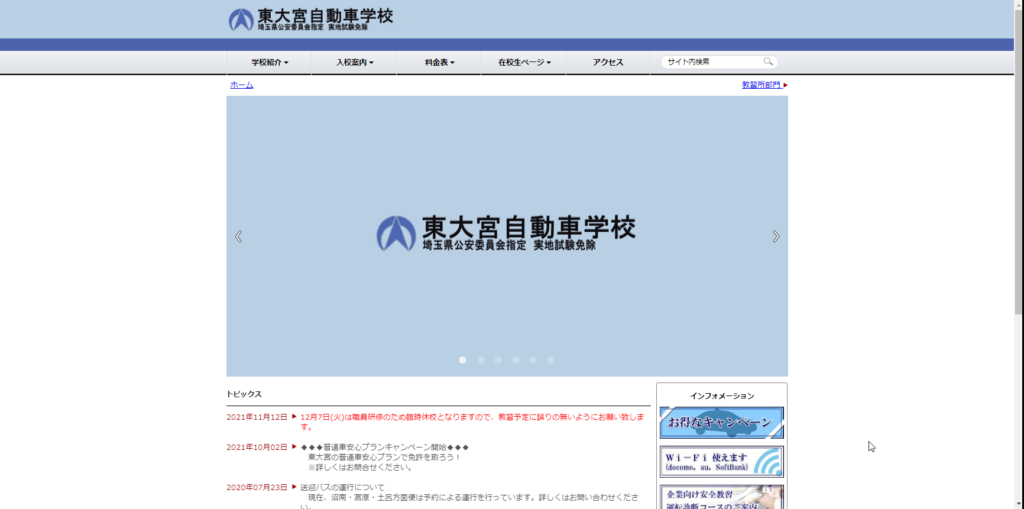The image size is (1024, 509).
Task: Expand the 料金表 dropdown menu
Action: click(x=439, y=63)
